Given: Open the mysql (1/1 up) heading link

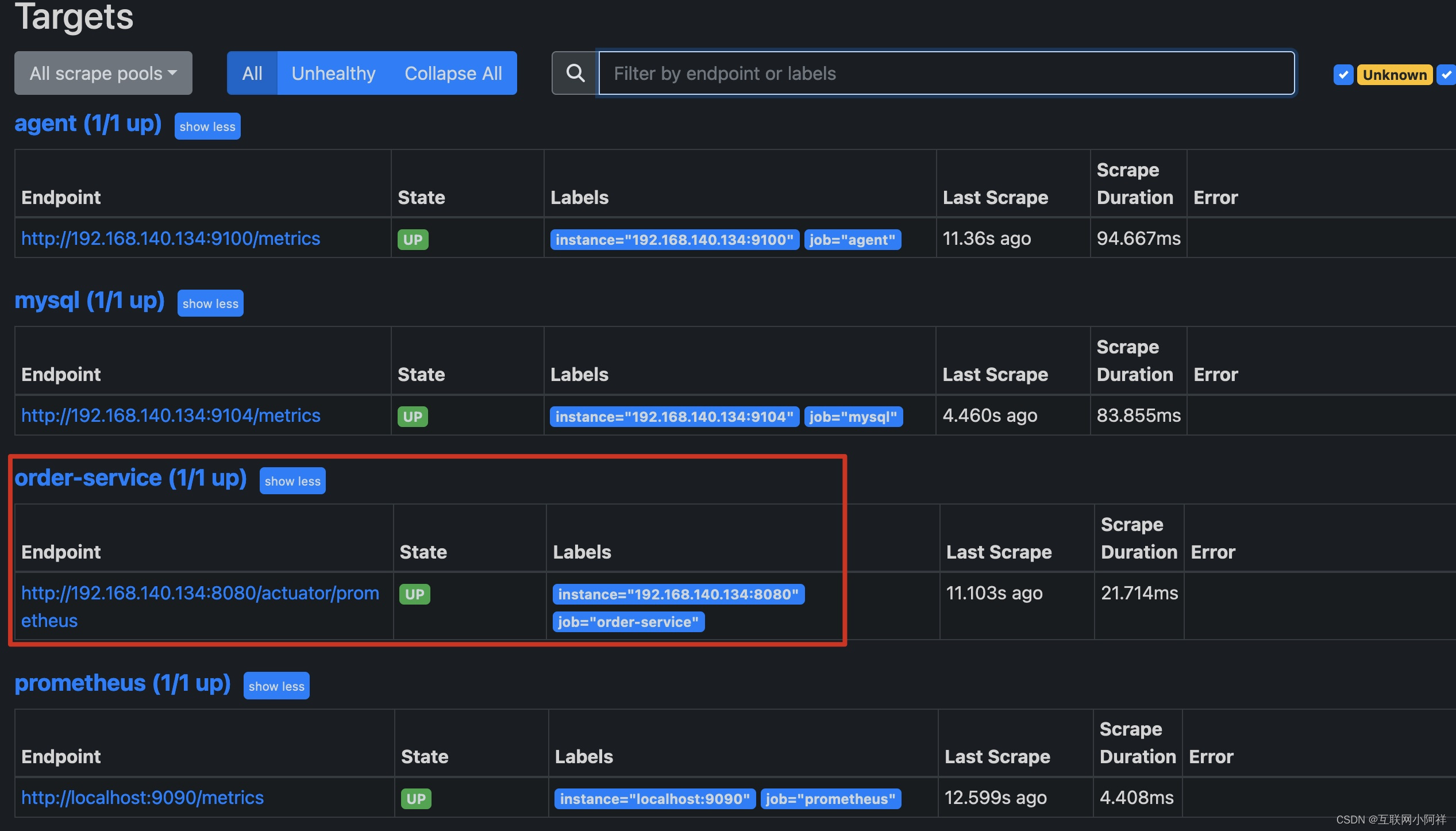Looking at the screenshot, I should click(90, 301).
